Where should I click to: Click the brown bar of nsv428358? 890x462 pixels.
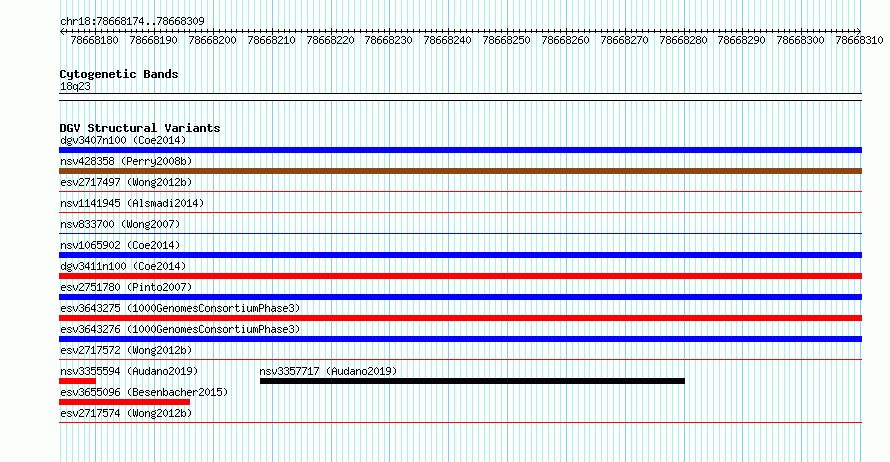460,171
